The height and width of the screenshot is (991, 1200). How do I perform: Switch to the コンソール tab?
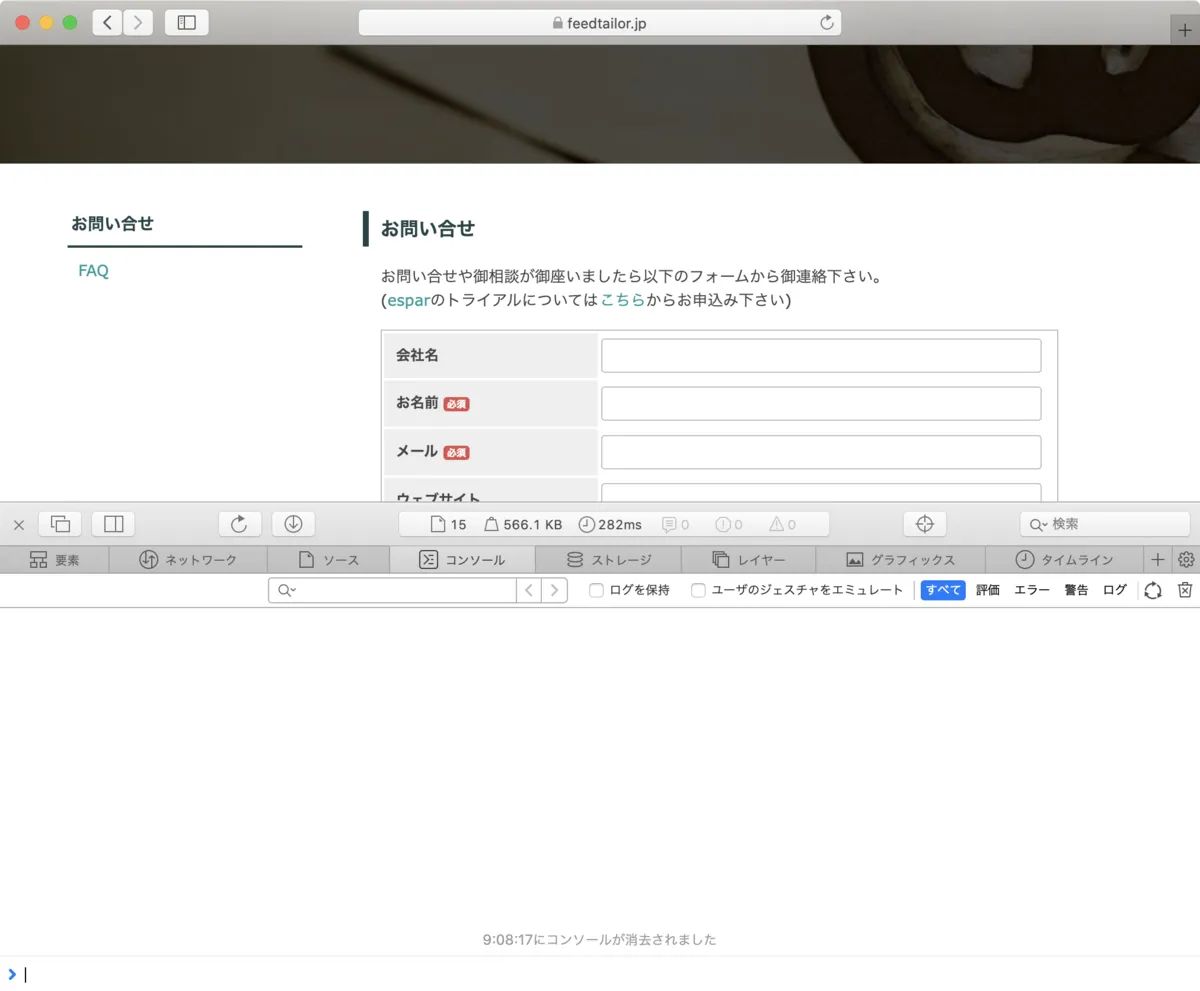pos(462,560)
